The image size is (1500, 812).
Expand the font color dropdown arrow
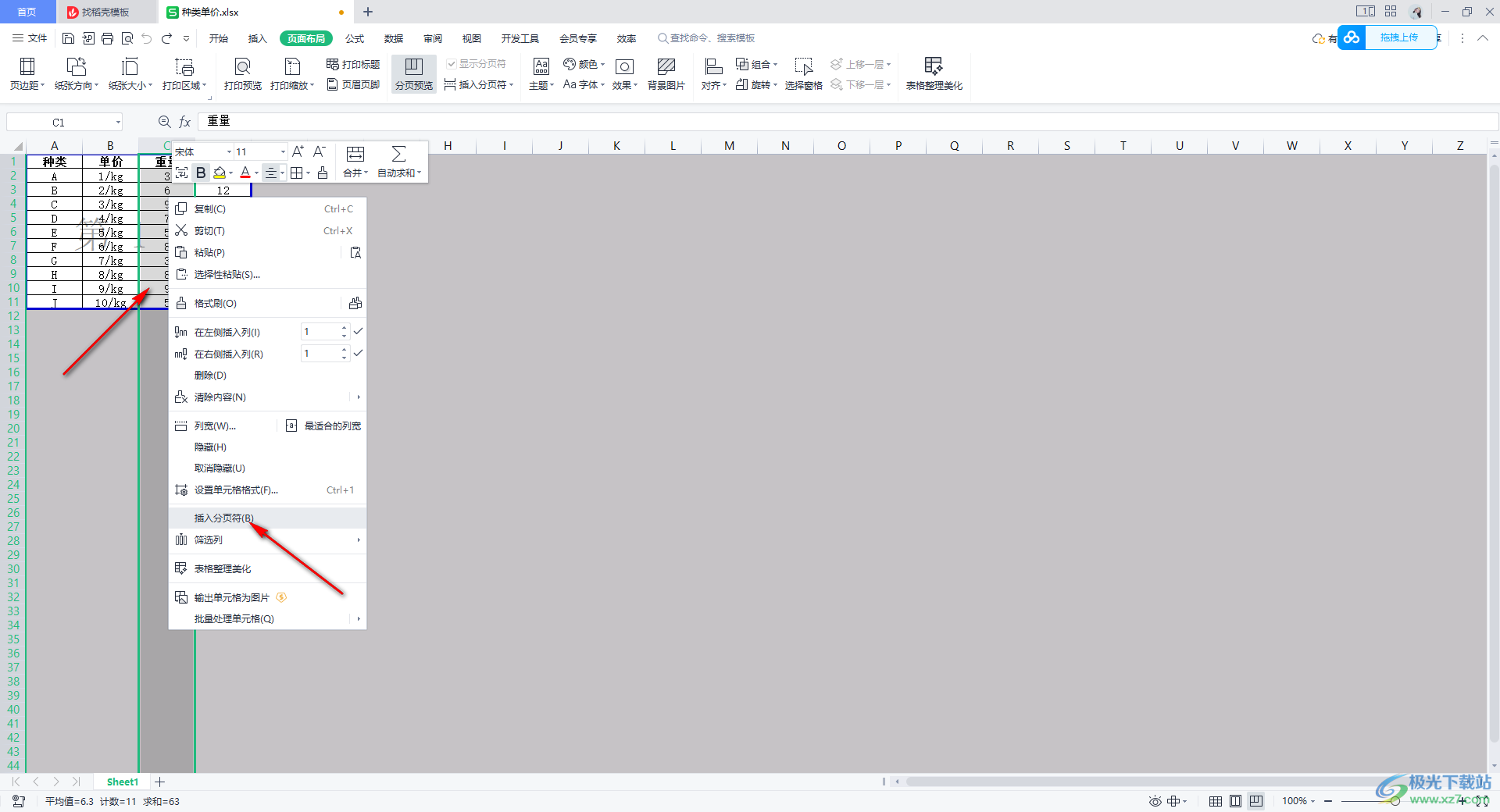(x=256, y=173)
